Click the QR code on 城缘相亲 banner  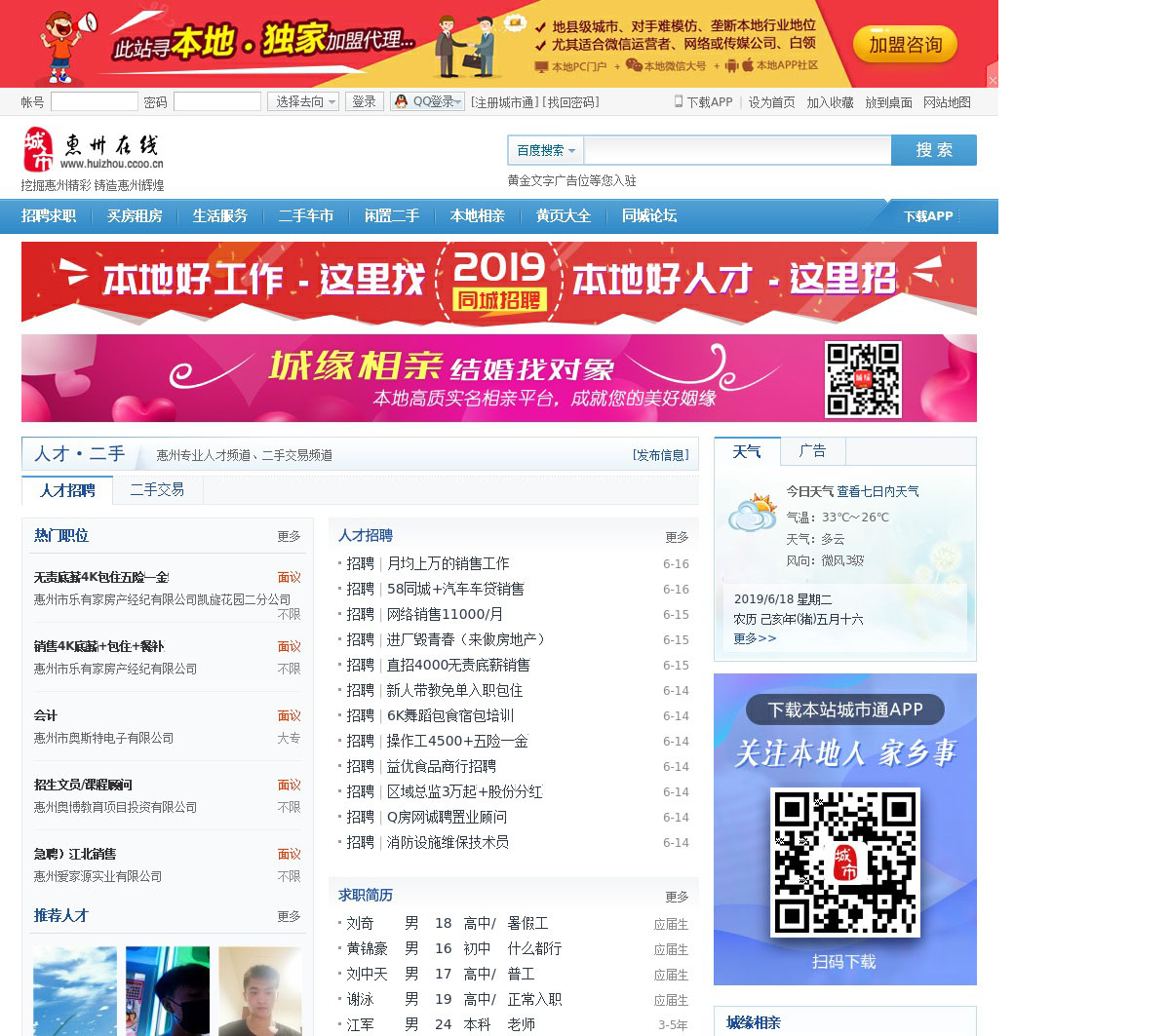(x=863, y=379)
